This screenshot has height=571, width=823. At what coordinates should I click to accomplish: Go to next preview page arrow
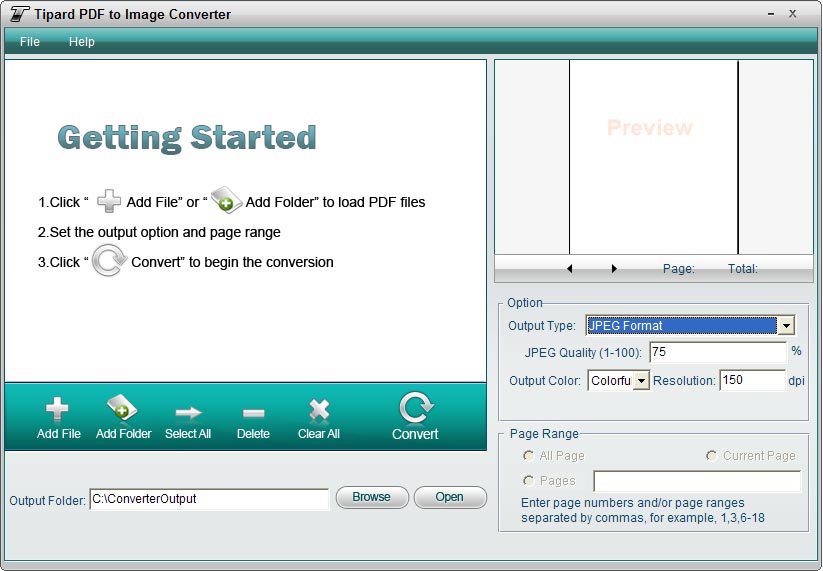[614, 269]
